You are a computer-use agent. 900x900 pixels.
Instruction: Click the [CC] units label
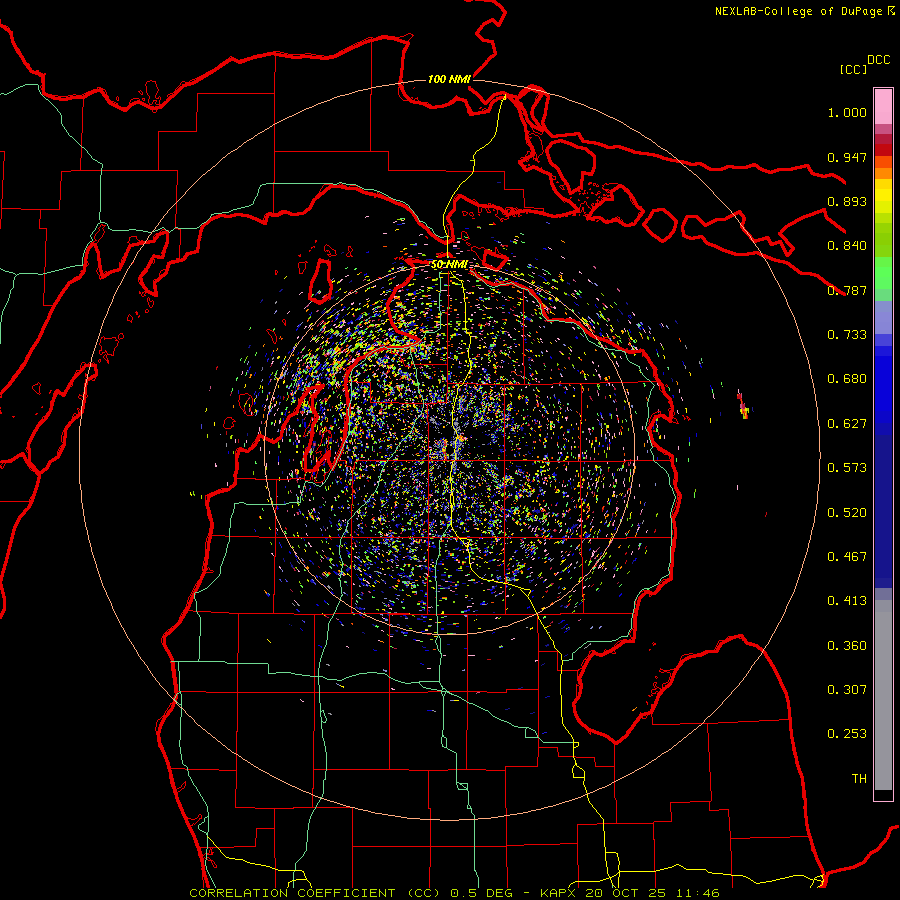click(x=853, y=69)
